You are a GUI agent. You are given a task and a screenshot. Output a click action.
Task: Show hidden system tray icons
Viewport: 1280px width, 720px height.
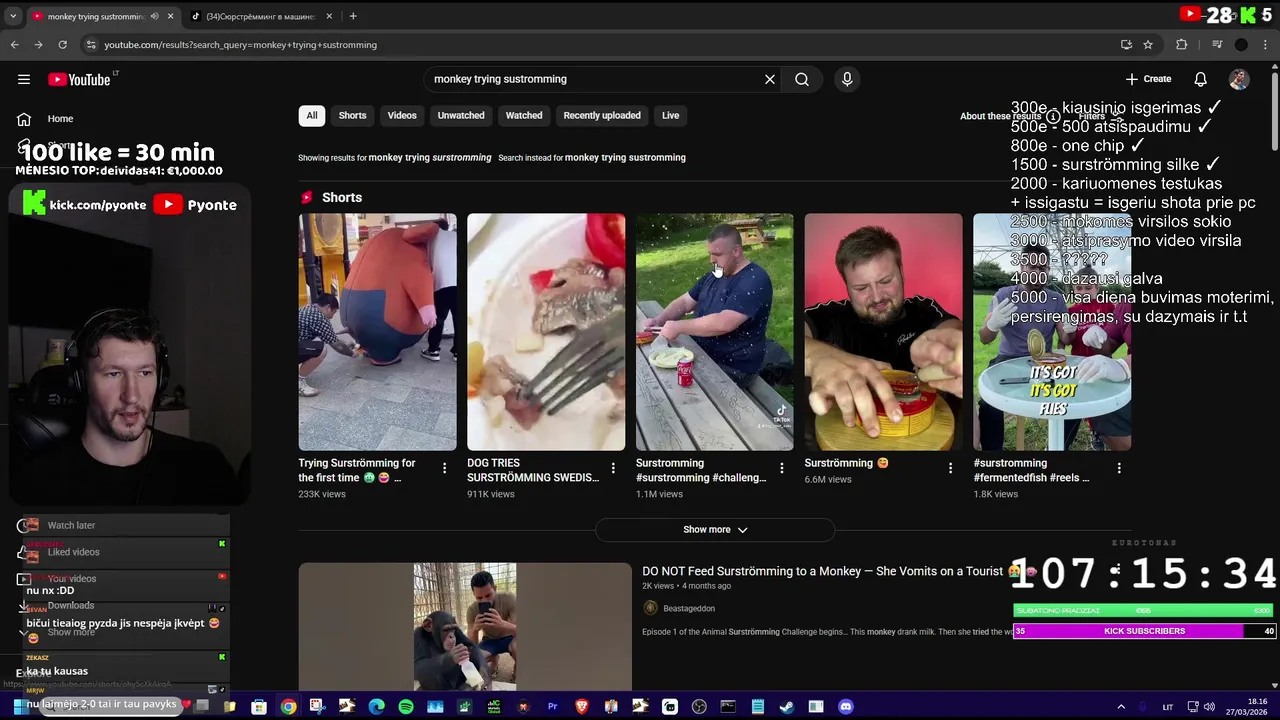tap(1121, 707)
